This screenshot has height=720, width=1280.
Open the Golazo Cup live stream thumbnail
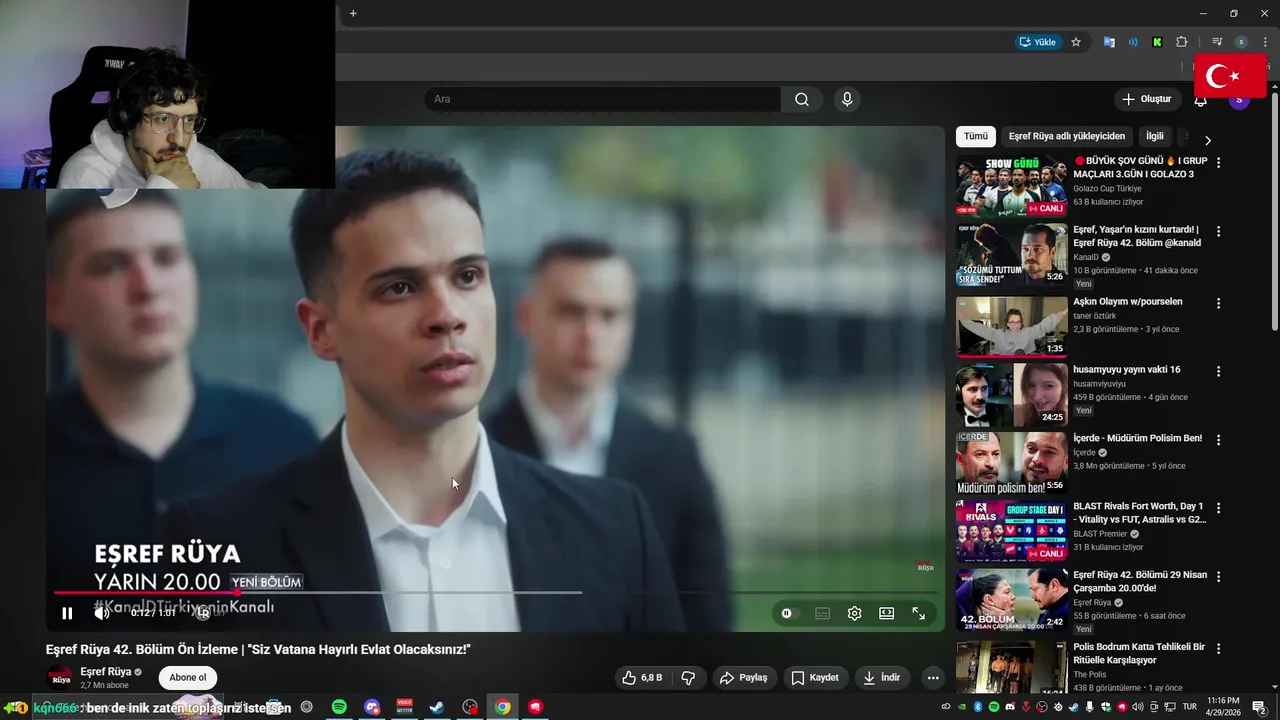tap(1011, 186)
